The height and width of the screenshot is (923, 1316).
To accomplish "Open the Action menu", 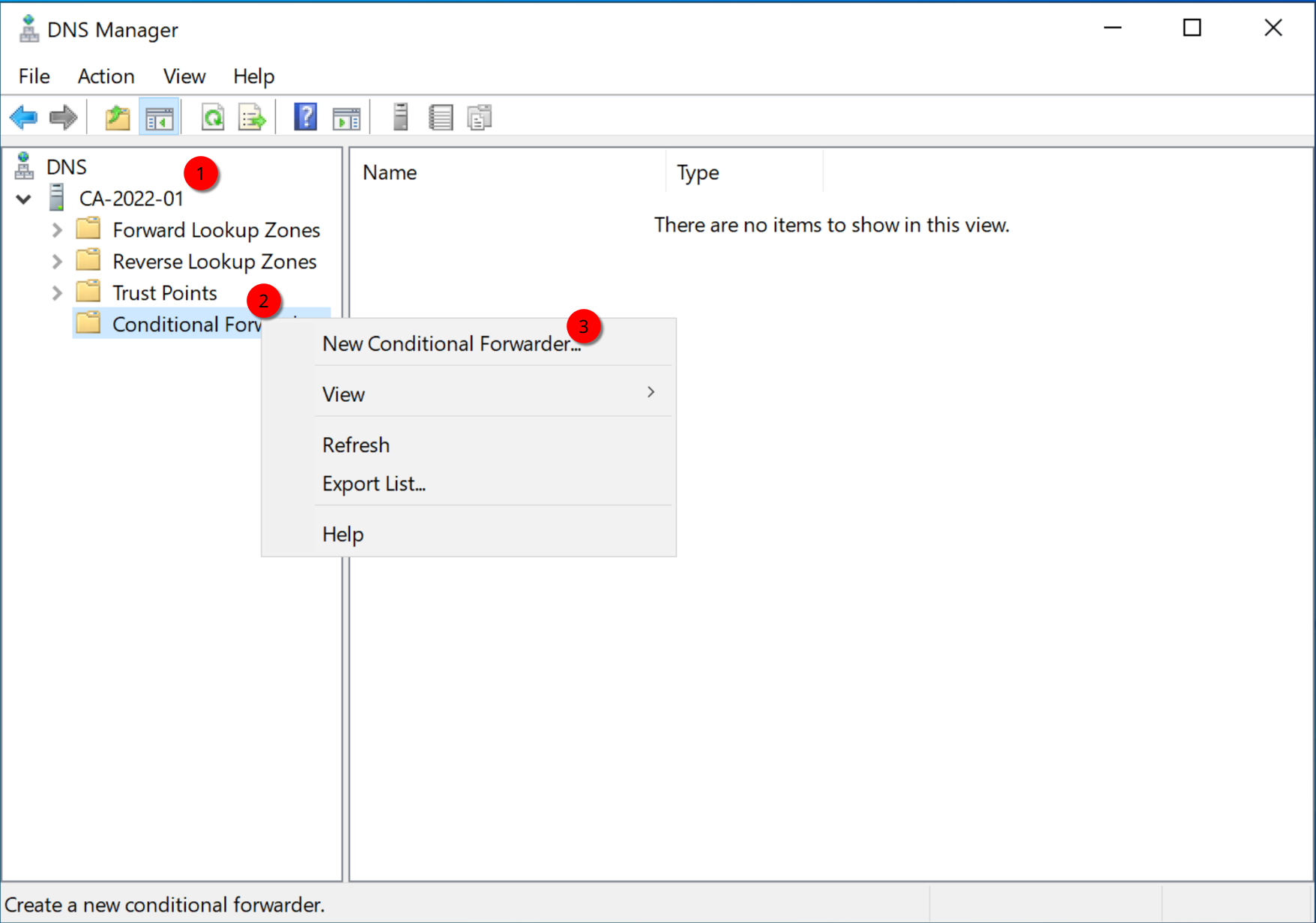I will 106,76.
